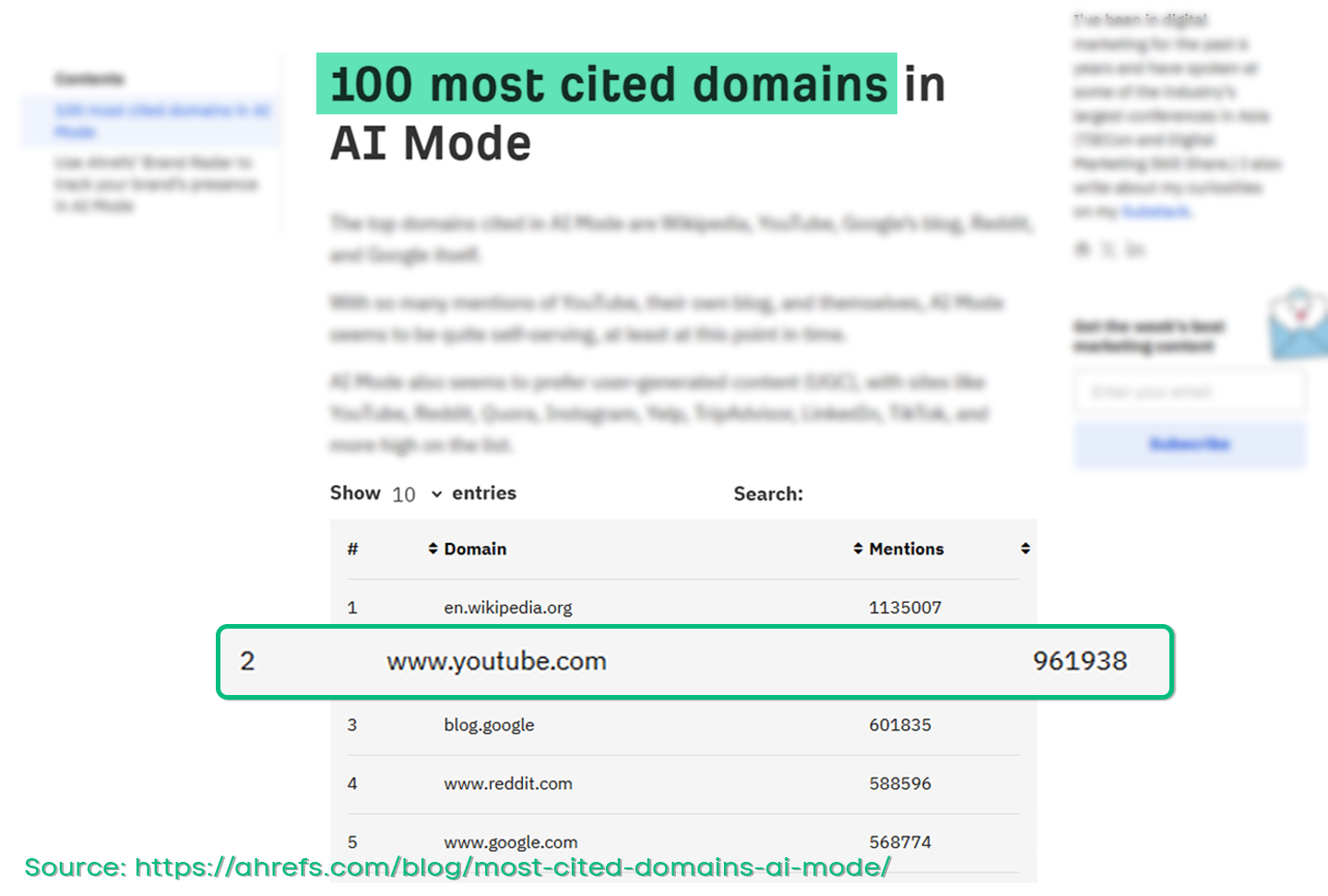Click the Subscribe button
The height and width of the screenshot is (896, 1328).
[1190, 444]
